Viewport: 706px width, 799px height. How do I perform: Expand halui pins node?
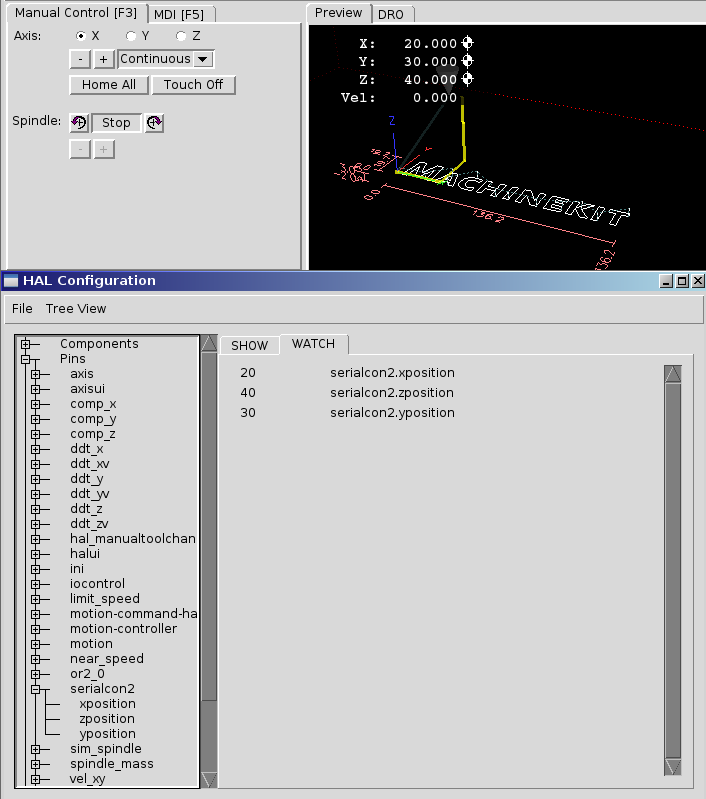click(35, 554)
